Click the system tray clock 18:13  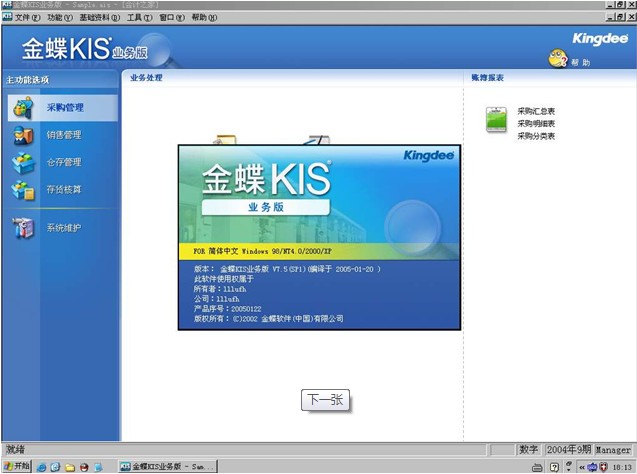[622, 467]
